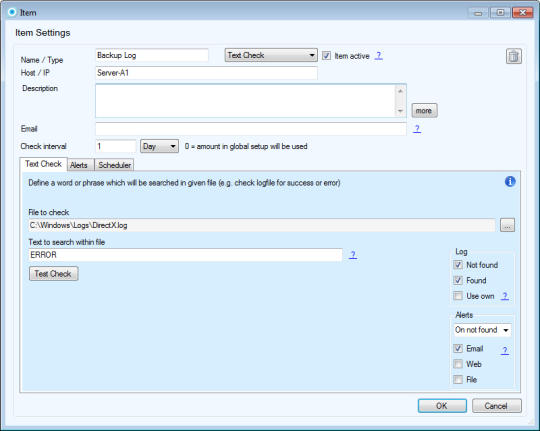Toggle the Log Not found checkbox
Image resolution: width=540 pixels, height=431 pixels.
pos(458,265)
